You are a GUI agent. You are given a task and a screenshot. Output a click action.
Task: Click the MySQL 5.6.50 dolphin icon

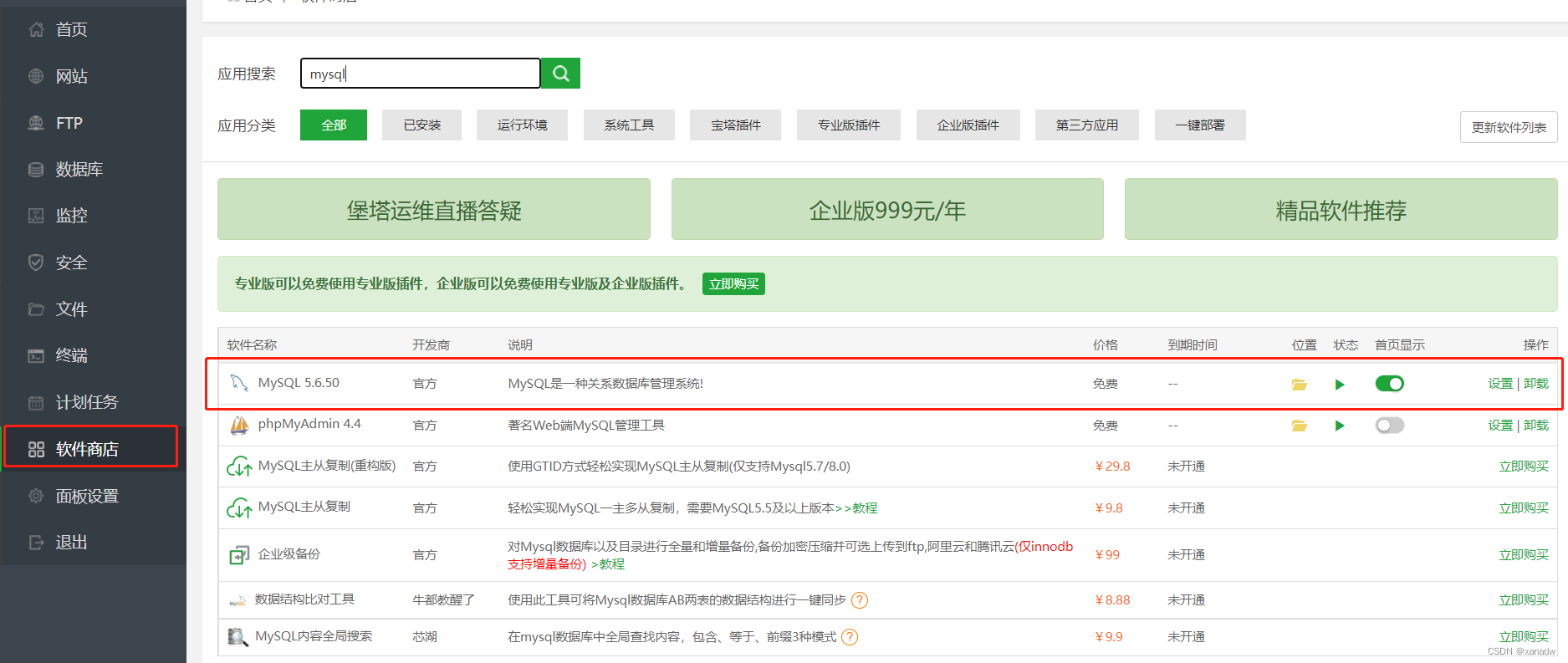point(239,383)
